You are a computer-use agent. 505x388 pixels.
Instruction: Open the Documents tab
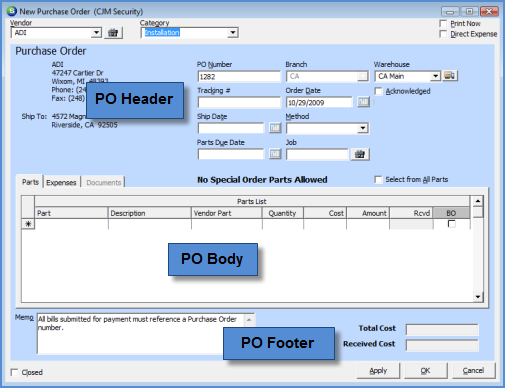click(104, 182)
